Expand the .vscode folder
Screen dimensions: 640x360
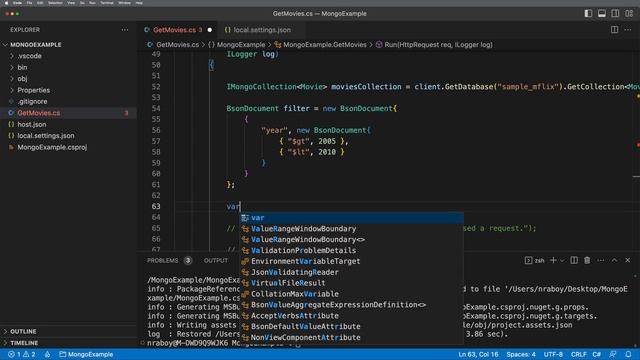[x=29, y=56]
